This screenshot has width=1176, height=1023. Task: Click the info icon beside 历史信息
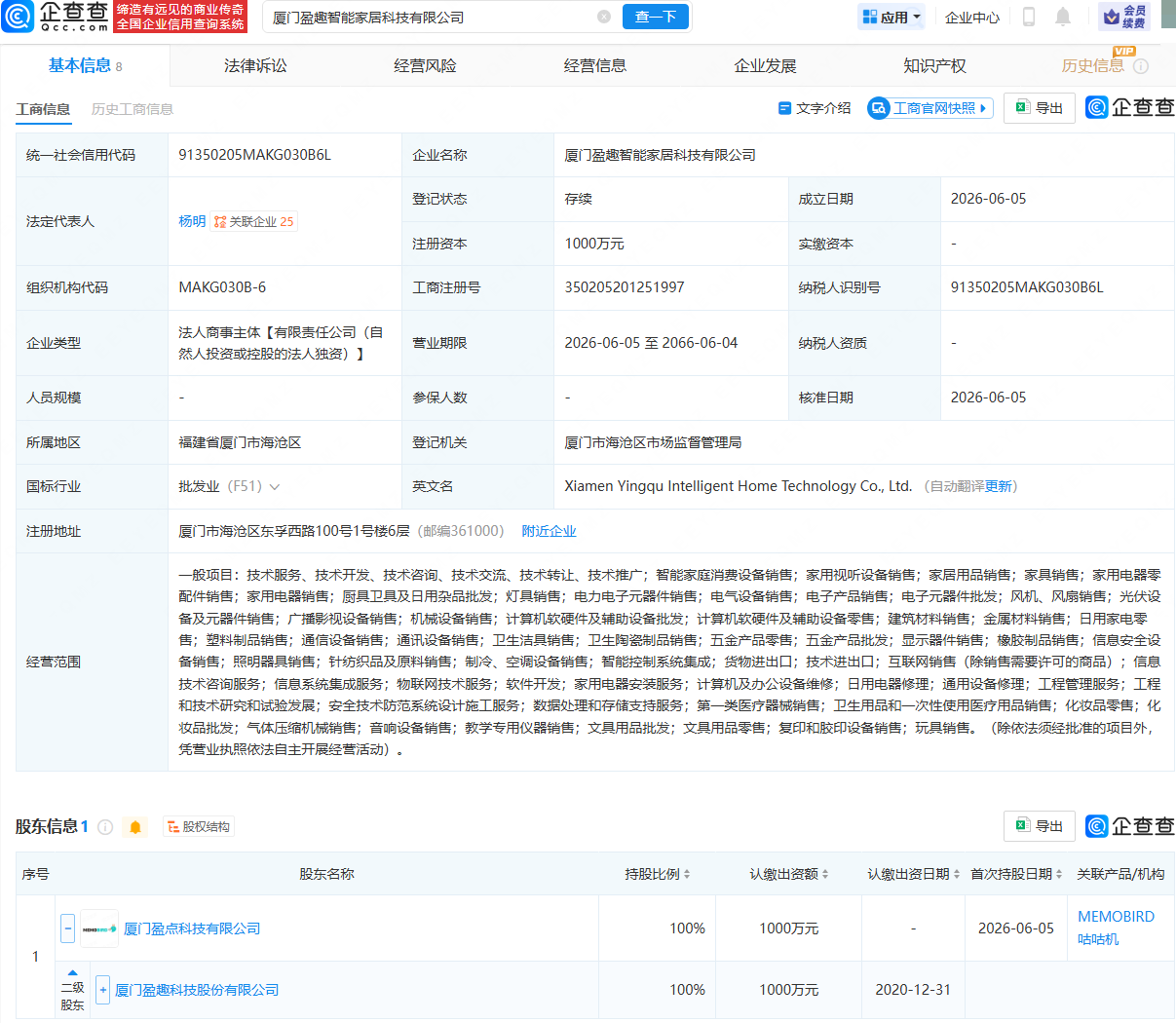(1141, 66)
